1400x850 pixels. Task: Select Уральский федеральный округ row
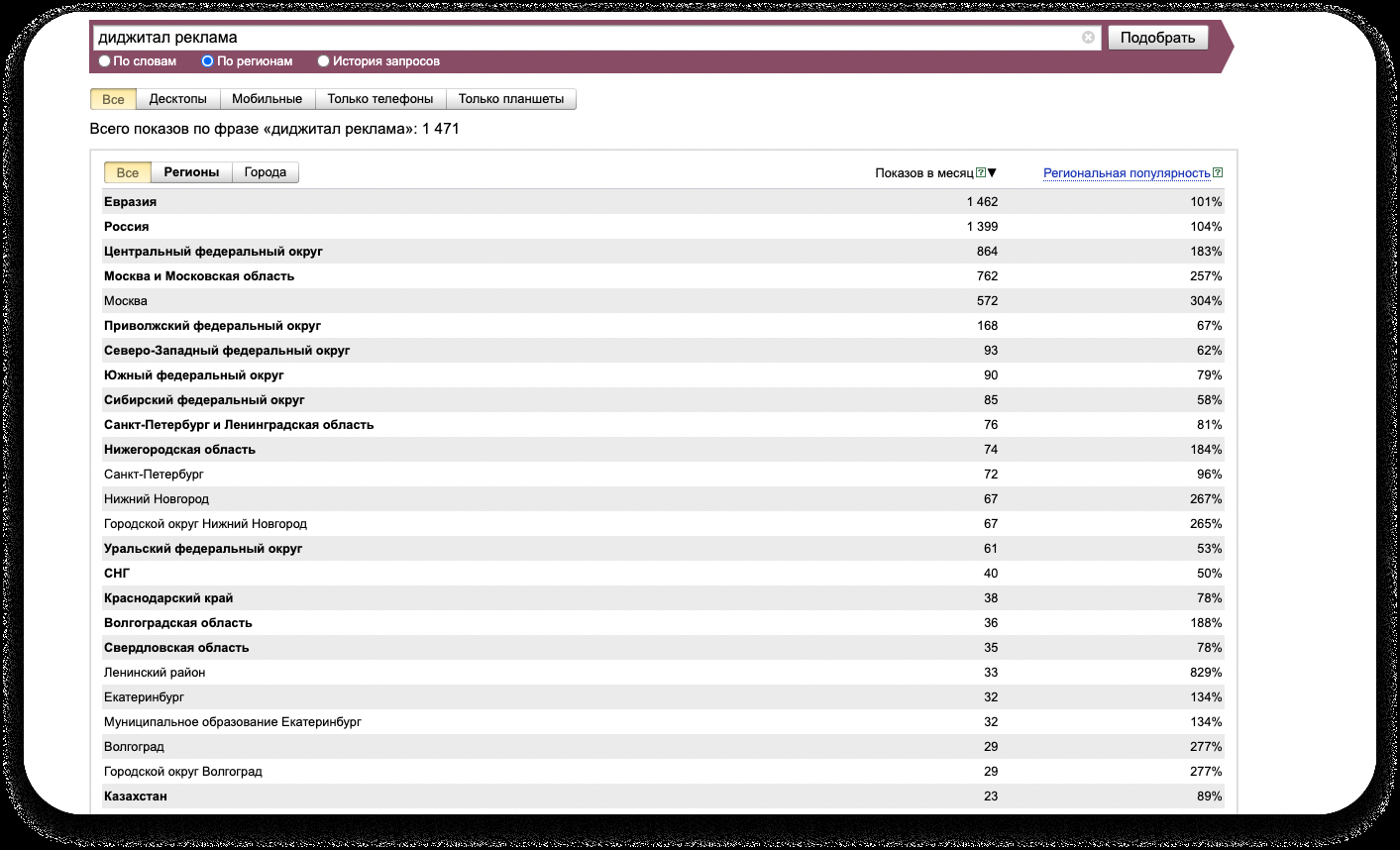664,549
